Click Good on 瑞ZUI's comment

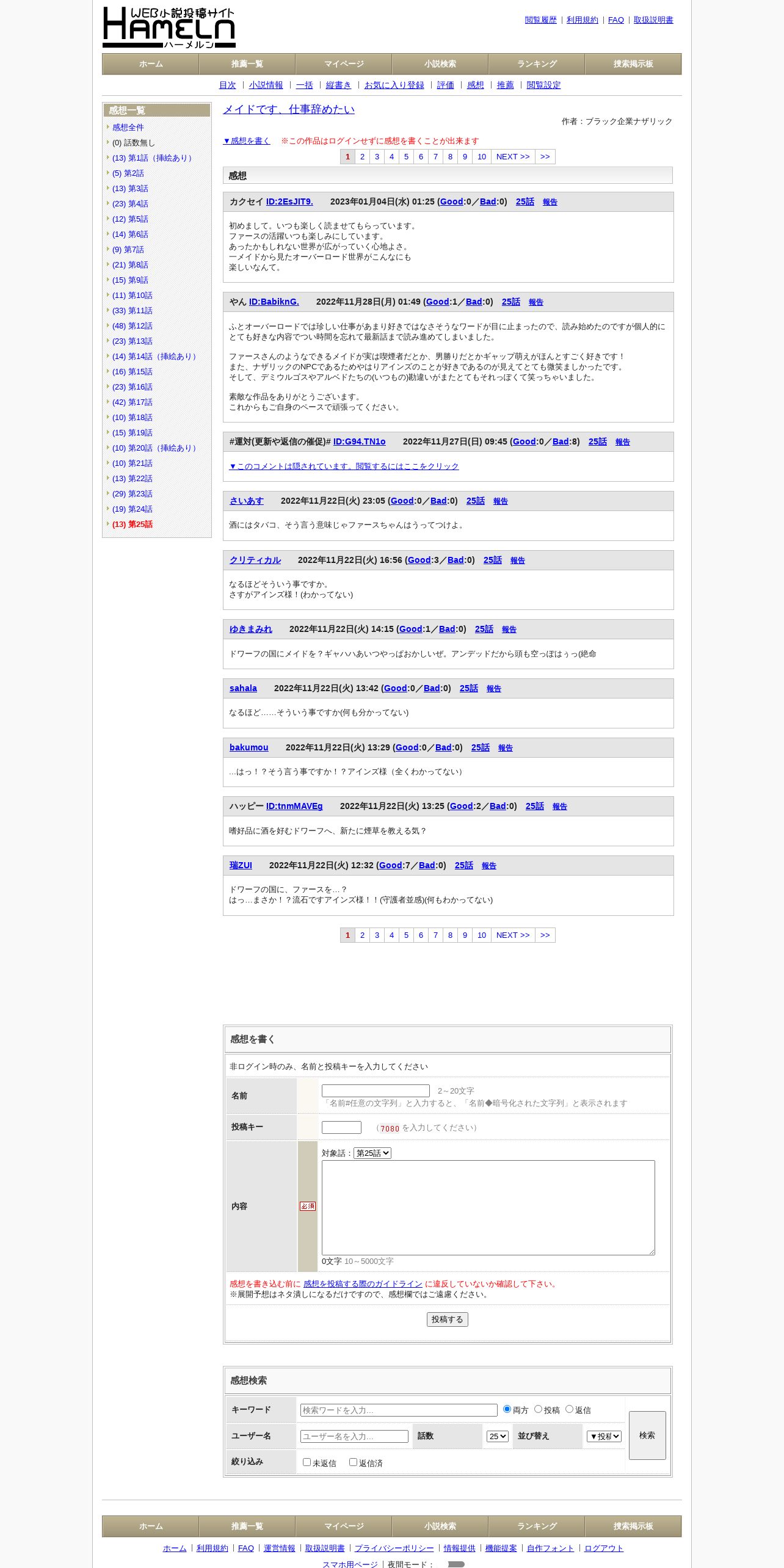(x=390, y=865)
